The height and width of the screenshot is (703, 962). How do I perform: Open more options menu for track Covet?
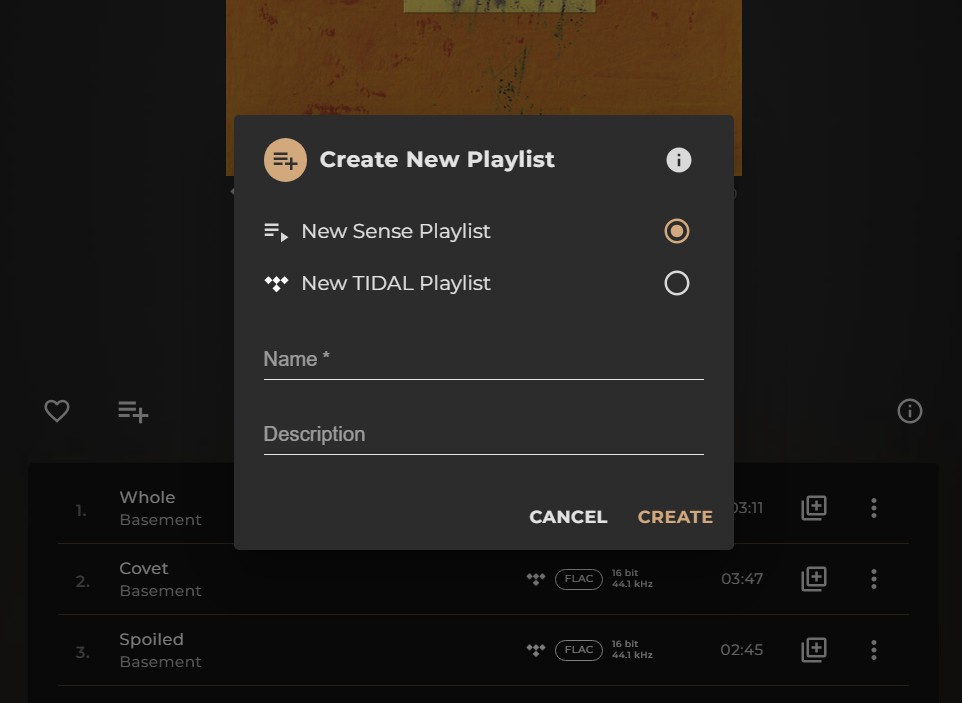(x=873, y=579)
